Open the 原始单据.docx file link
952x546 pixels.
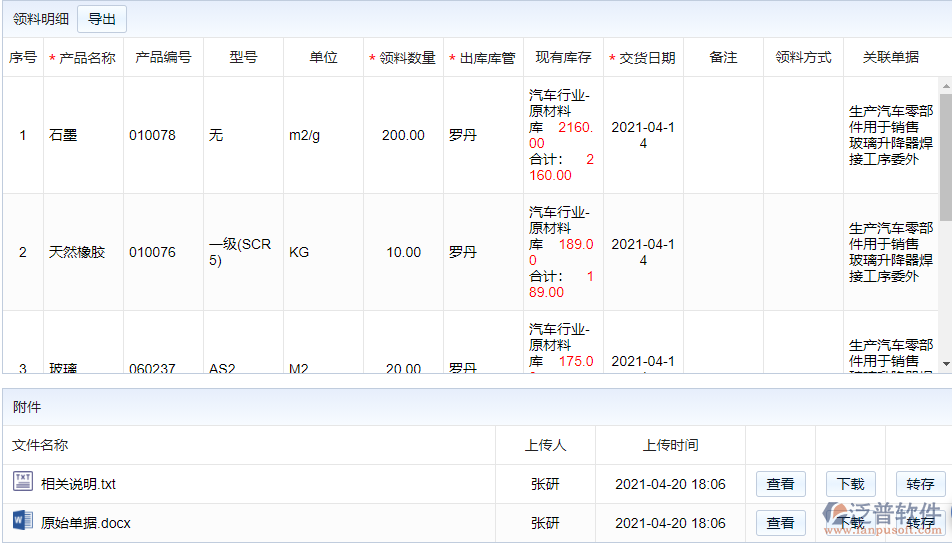pos(85,522)
